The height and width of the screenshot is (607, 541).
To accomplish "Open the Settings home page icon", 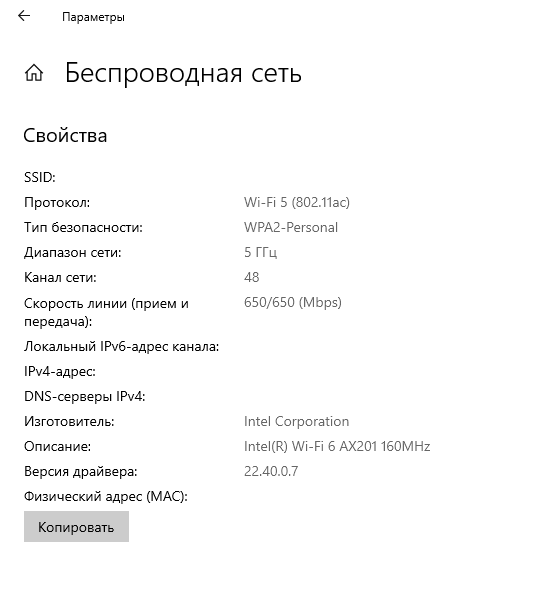I will coord(34,73).
